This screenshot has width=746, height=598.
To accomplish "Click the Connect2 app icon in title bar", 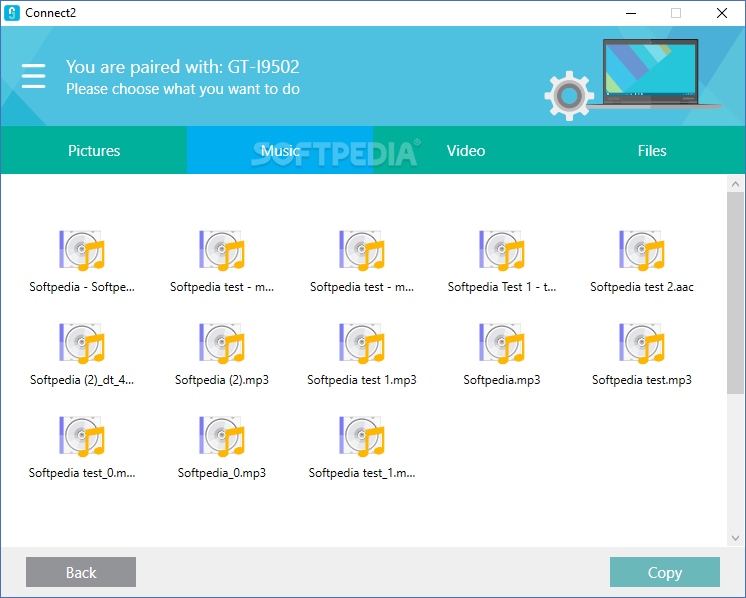I will (12, 13).
